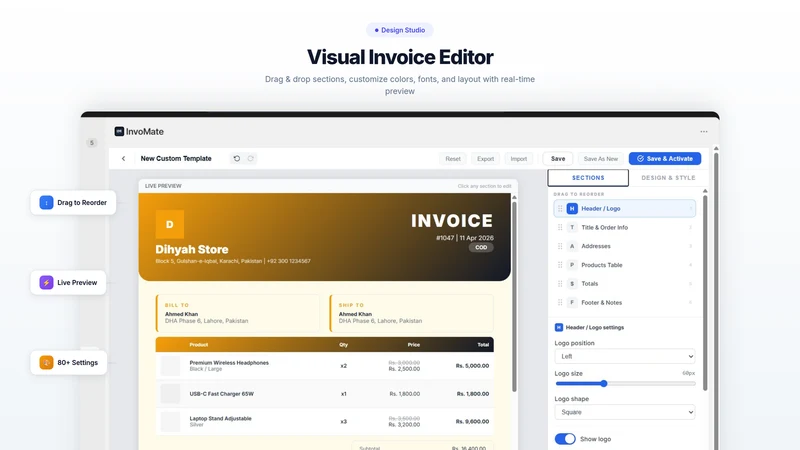Click the Save As New button
This screenshot has height=450, width=800.
tap(601, 159)
